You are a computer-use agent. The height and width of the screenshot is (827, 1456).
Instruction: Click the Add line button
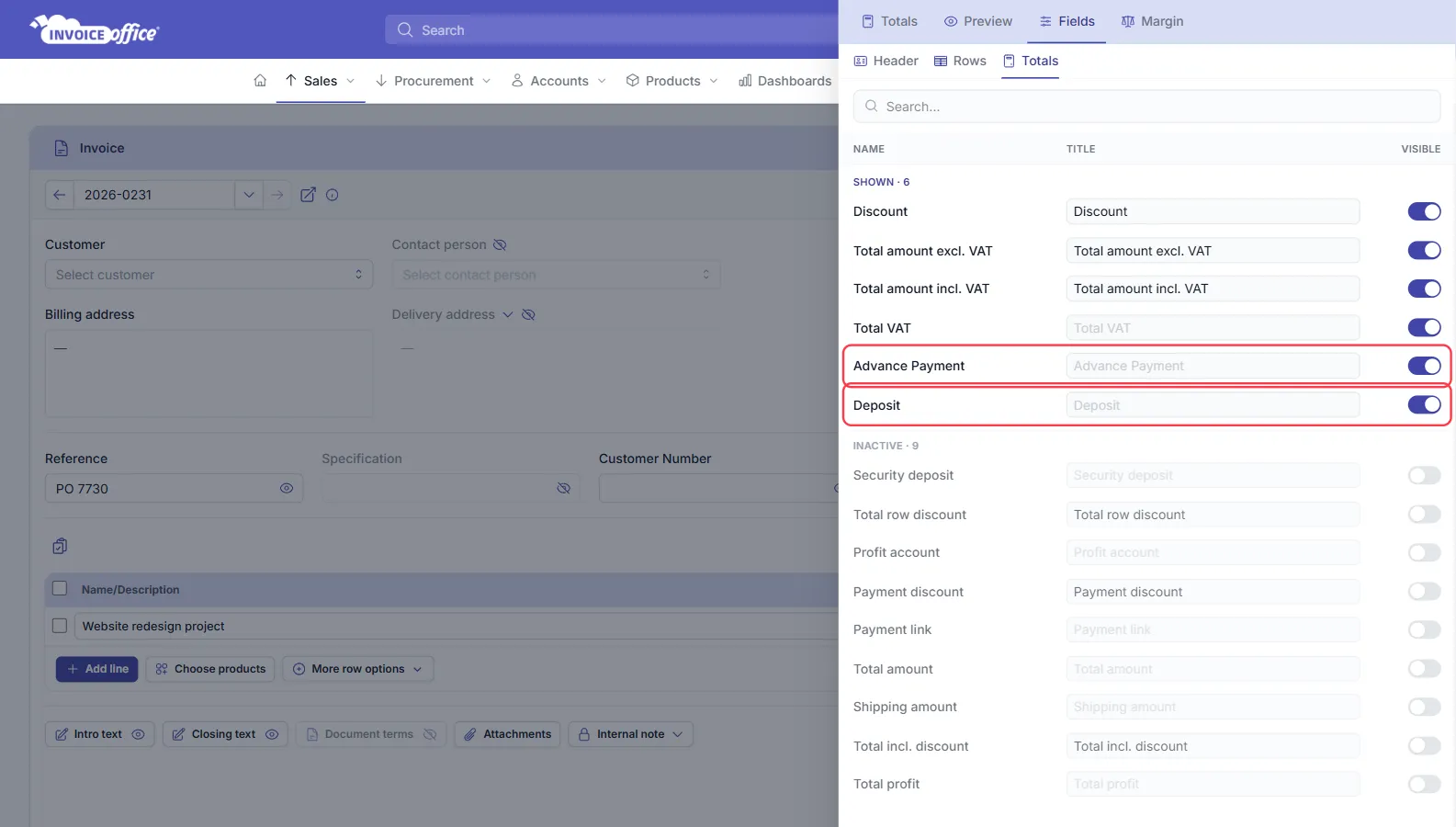point(97,669)
